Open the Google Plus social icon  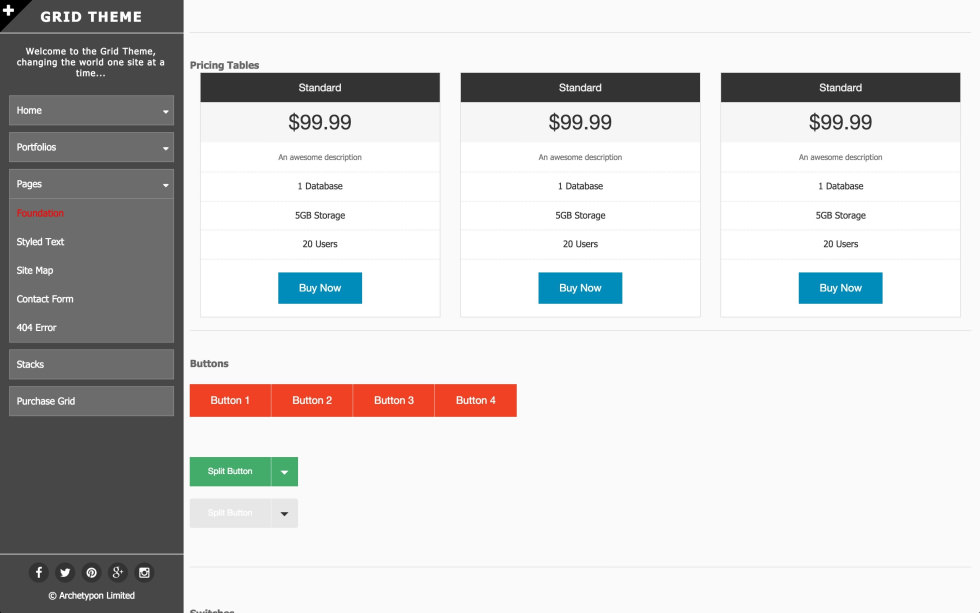click(118, 572)
